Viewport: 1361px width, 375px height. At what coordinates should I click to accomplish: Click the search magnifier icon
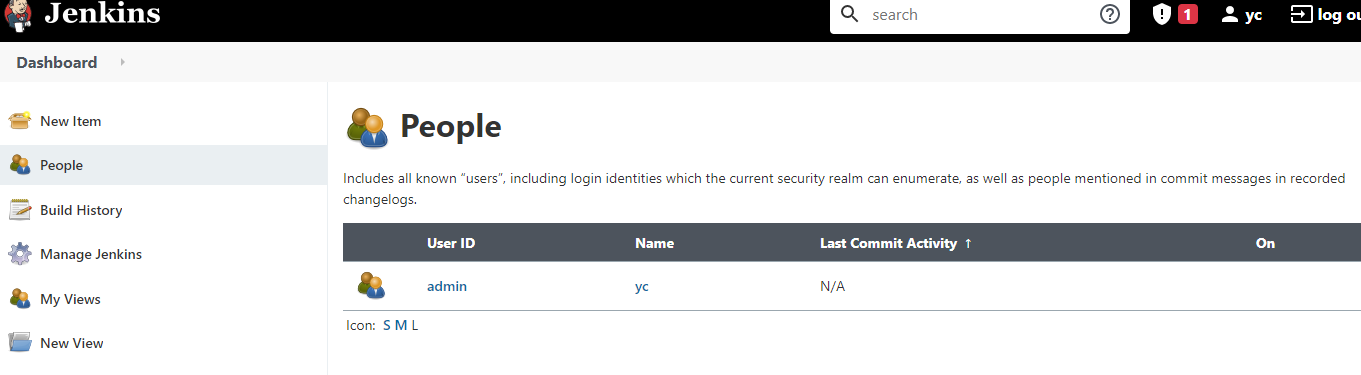[850, 14]
